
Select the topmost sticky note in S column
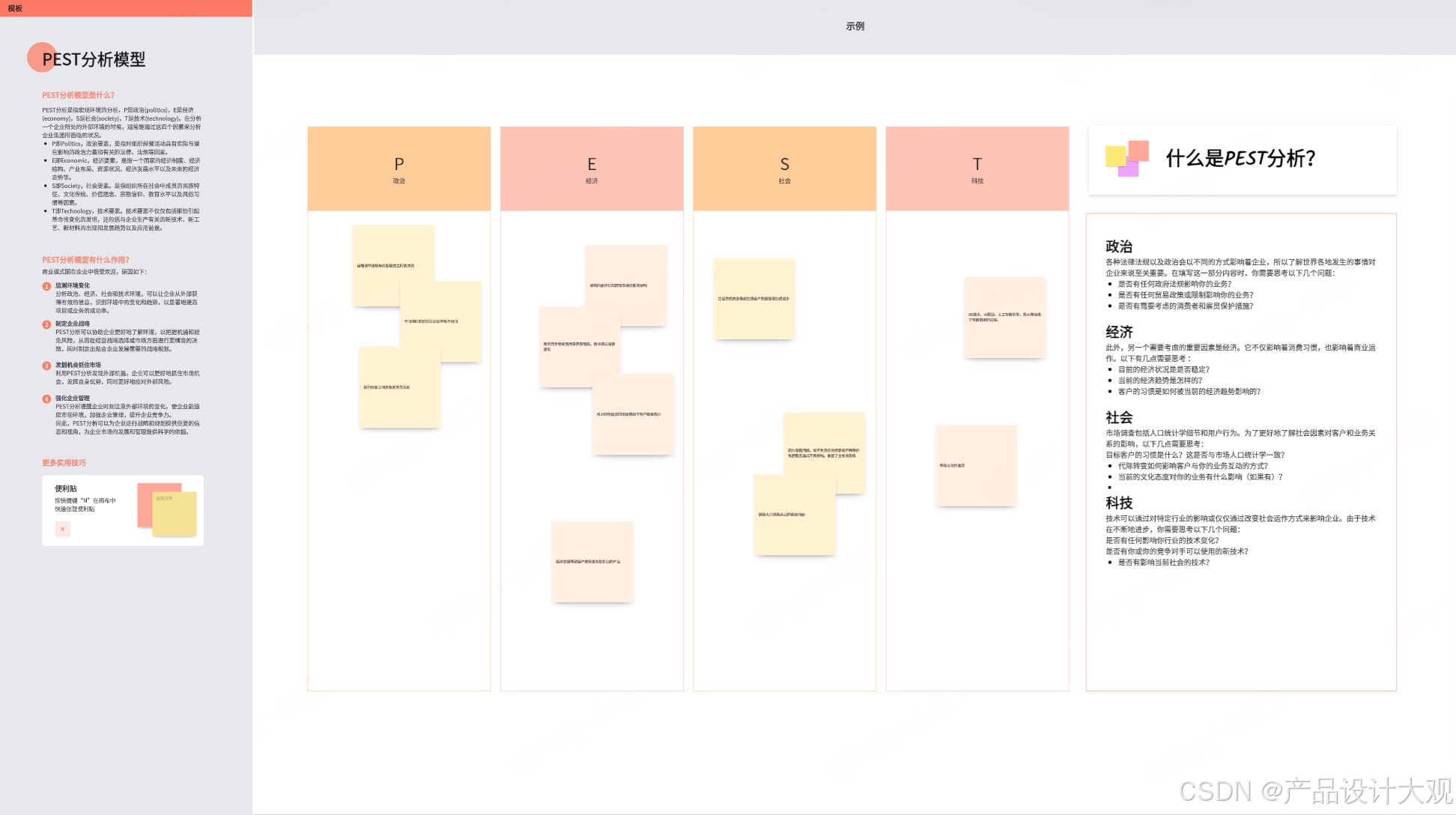pyautogui.click(x=753, y=299)
